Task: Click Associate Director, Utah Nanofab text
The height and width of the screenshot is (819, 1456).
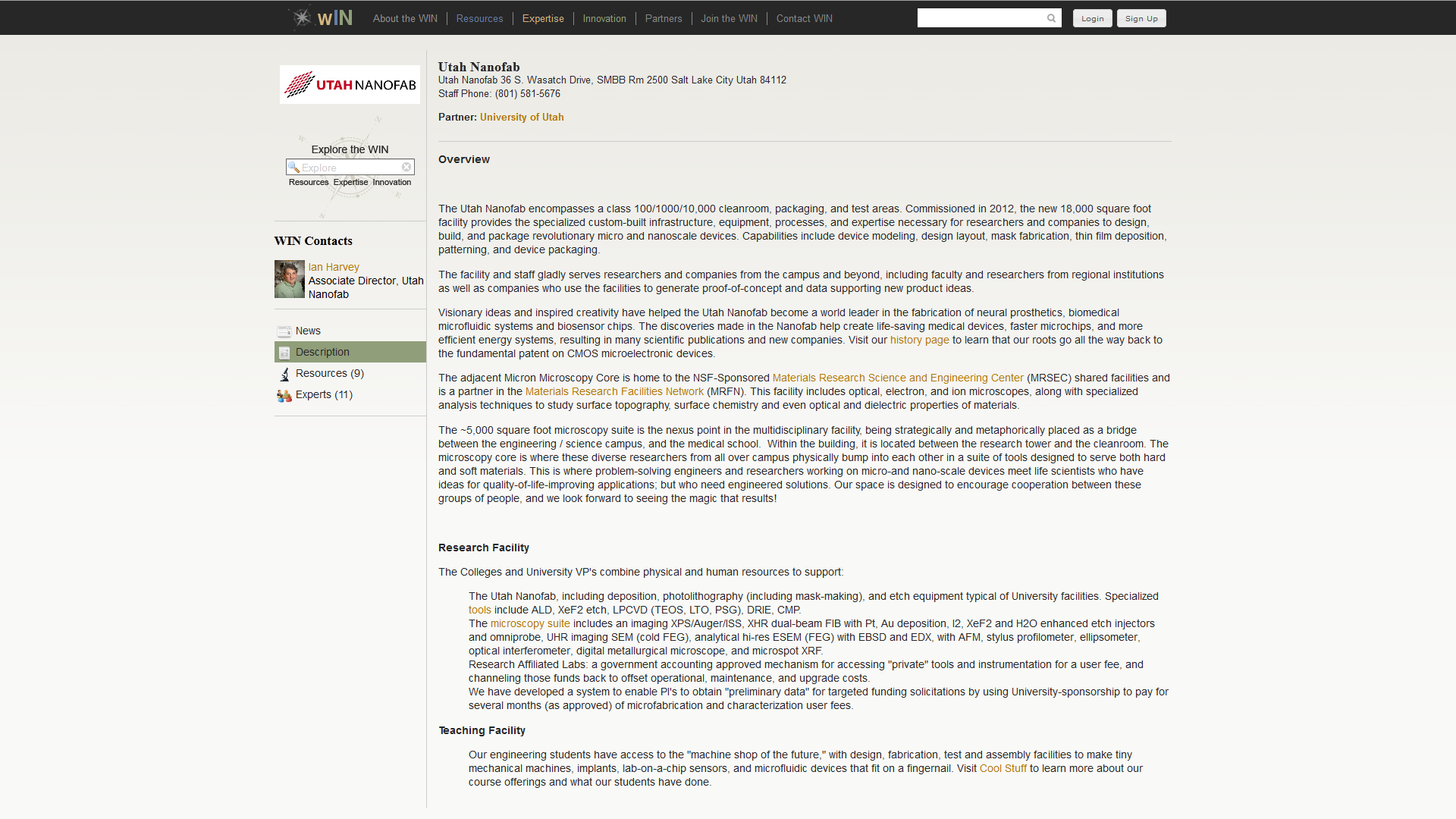Action: click(x=366, y=287)
